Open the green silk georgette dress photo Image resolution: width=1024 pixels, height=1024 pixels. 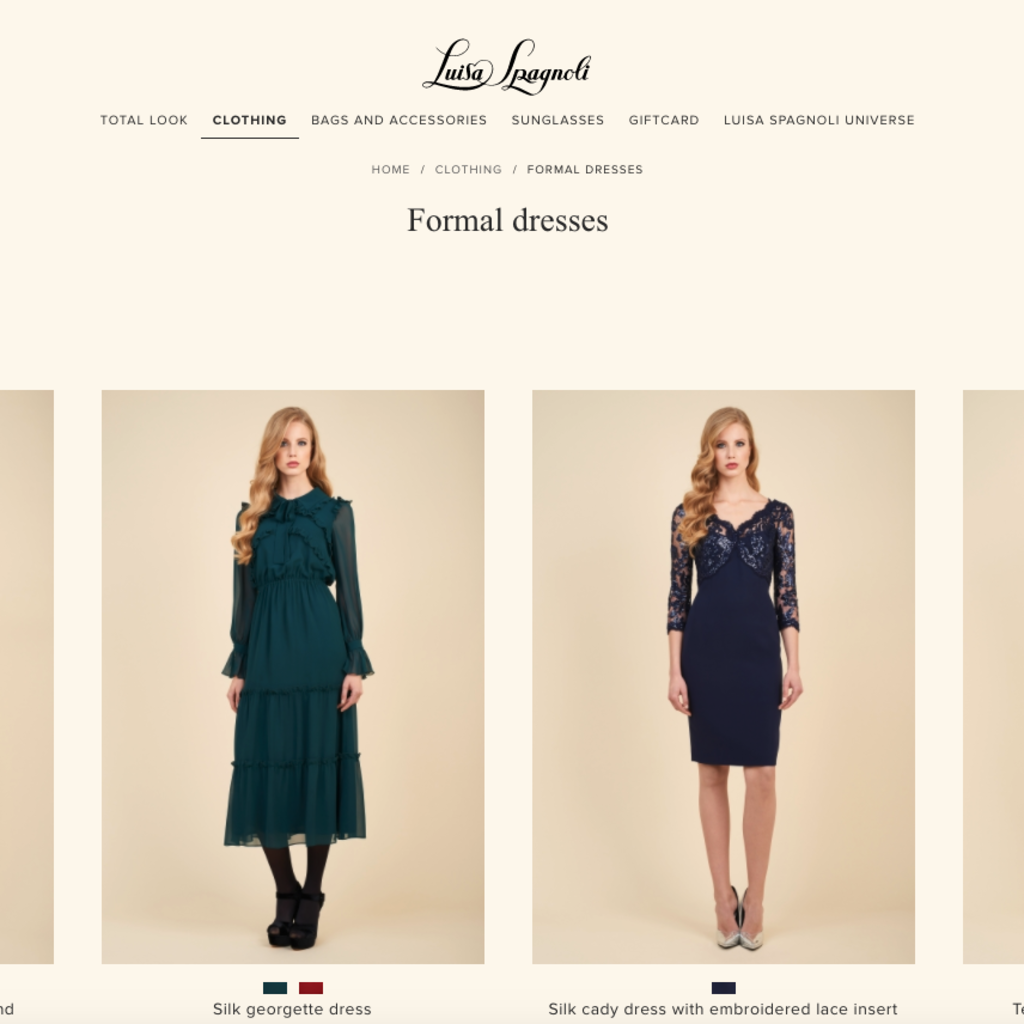point(293,677)
